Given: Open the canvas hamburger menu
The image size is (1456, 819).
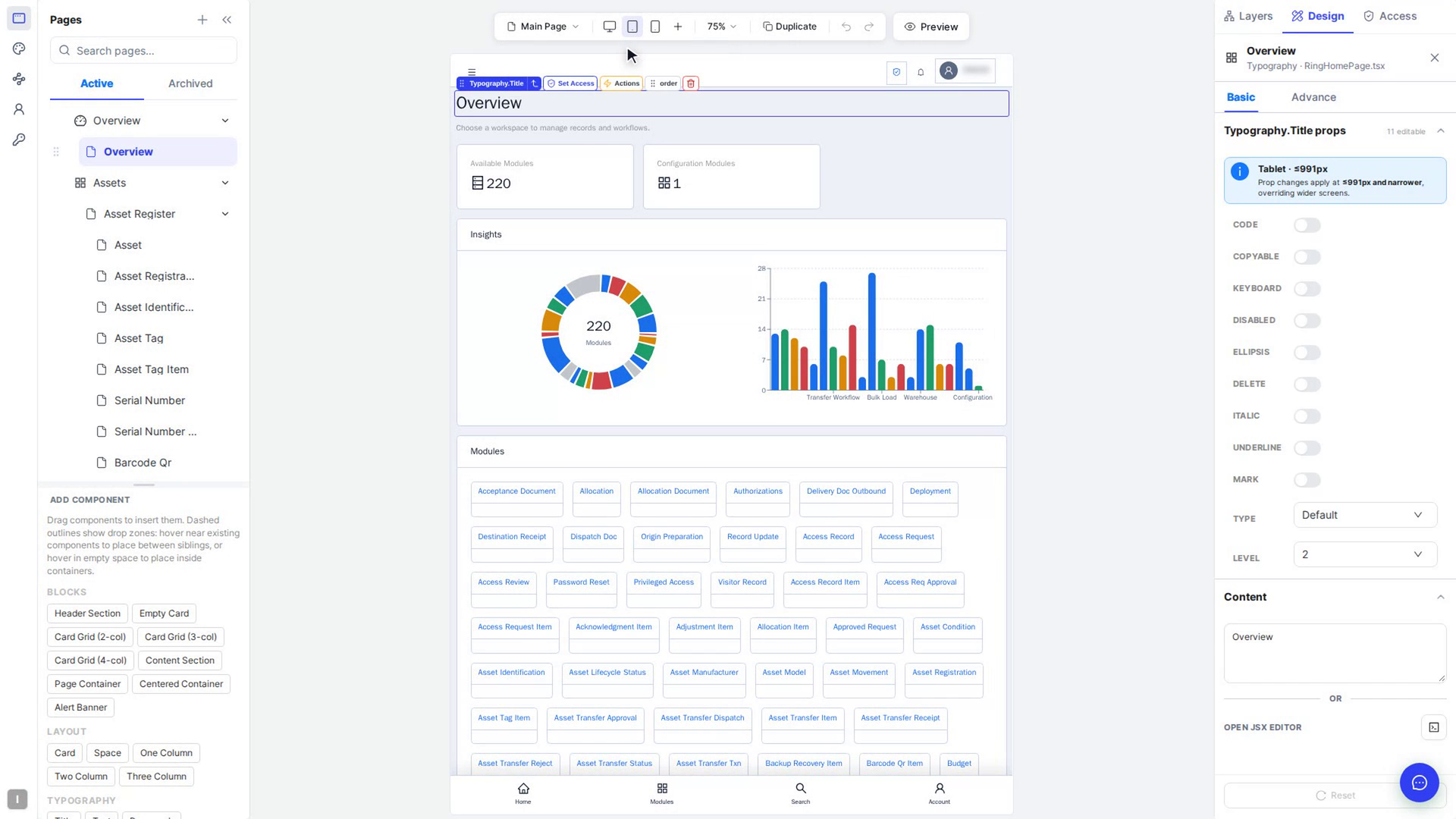Looking at the screenshot, I should (x=472, y=72).
